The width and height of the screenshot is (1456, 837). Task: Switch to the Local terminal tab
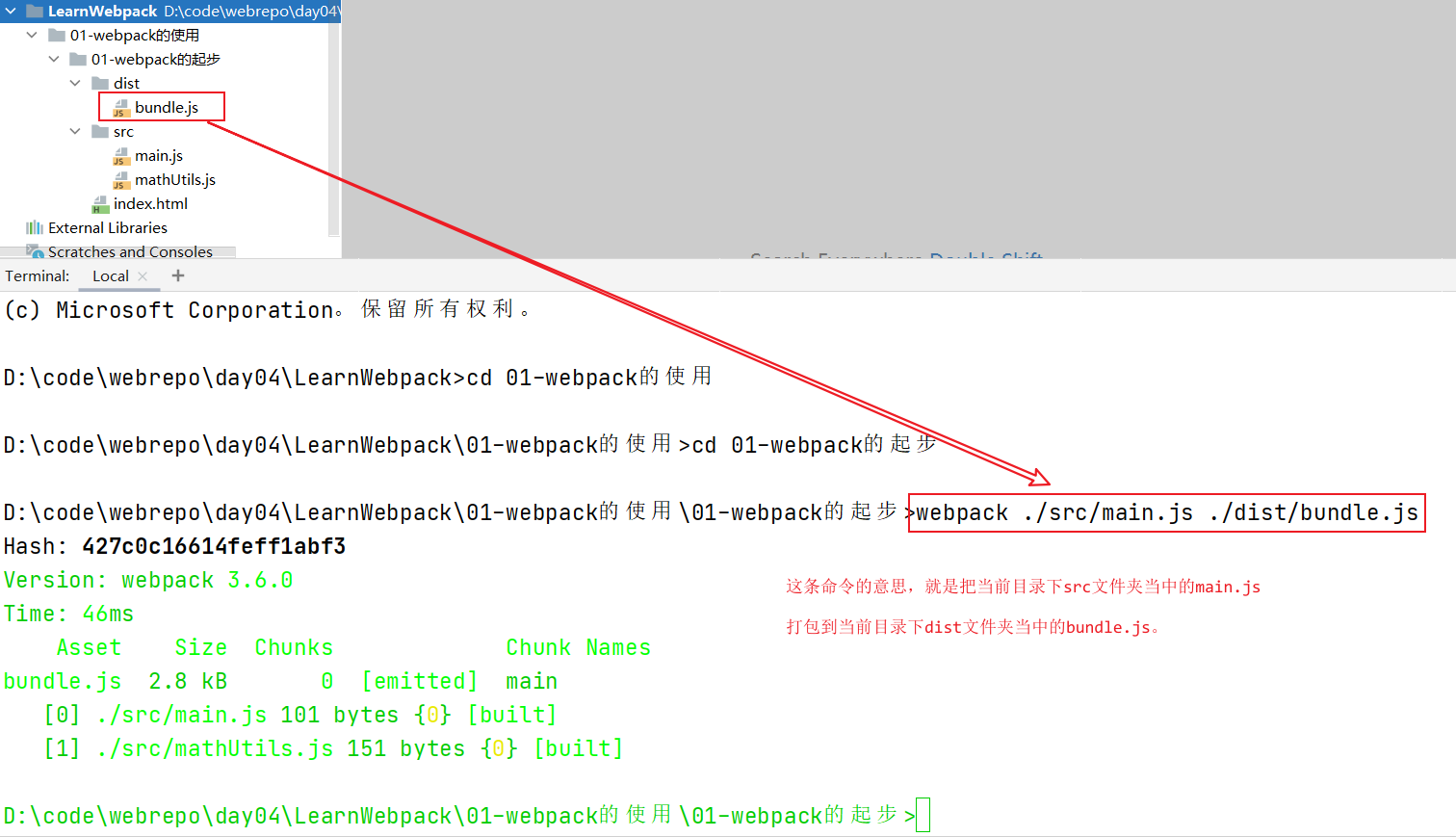(x=111, y=275)
